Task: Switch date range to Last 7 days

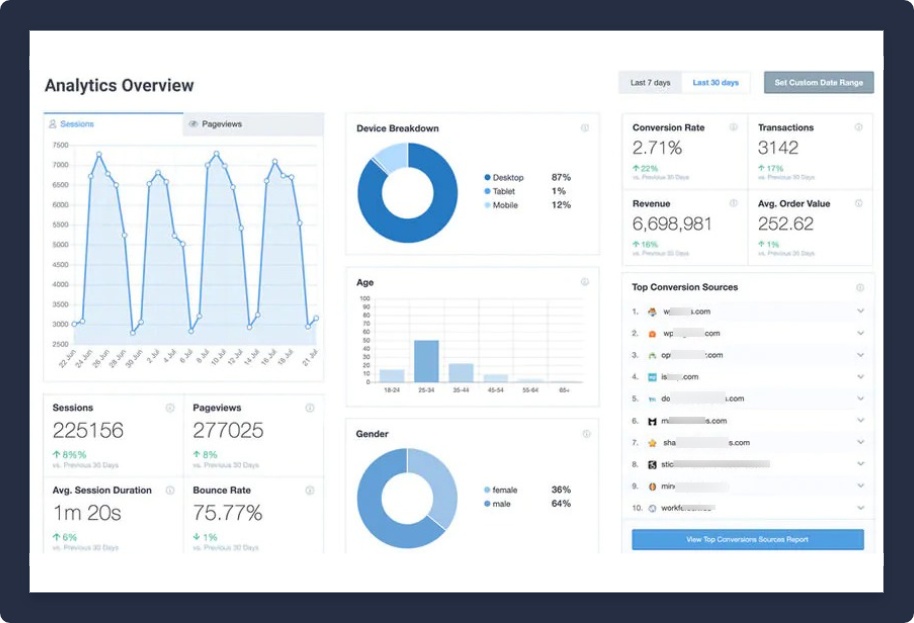Action: 650,82
